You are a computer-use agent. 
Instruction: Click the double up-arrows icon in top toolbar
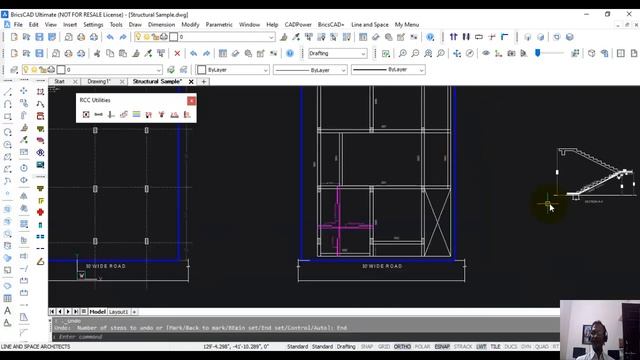click(x=453, y=37)
